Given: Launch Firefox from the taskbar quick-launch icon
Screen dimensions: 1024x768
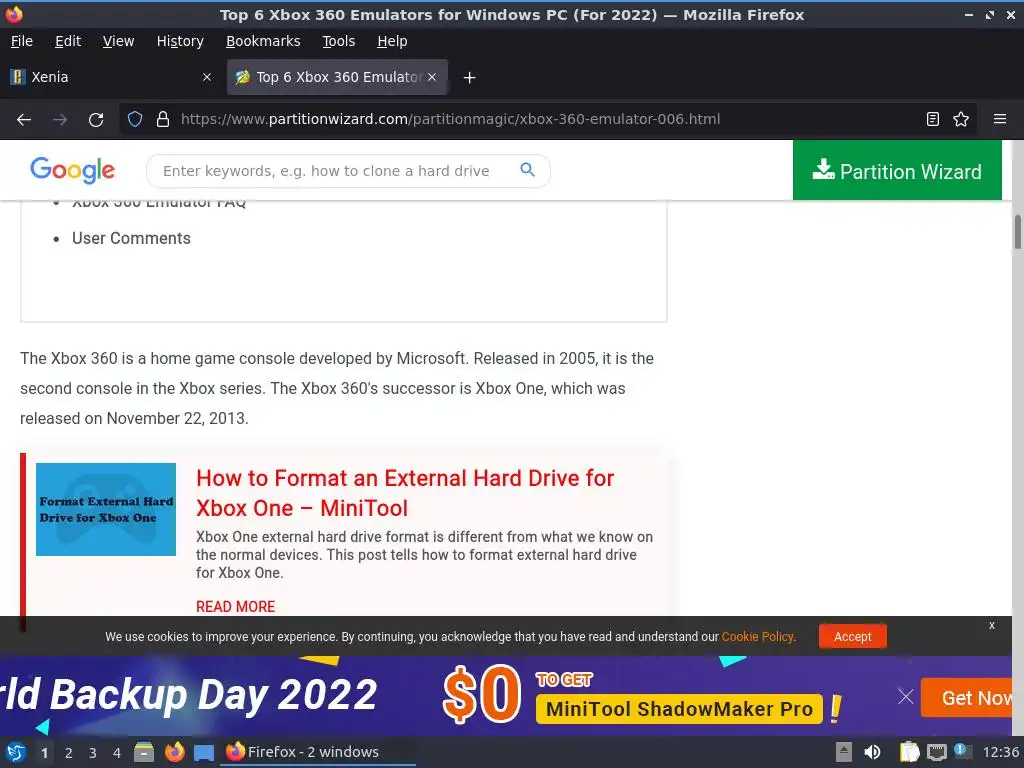Looking at the screenshot, I should [x=174, y=752].
